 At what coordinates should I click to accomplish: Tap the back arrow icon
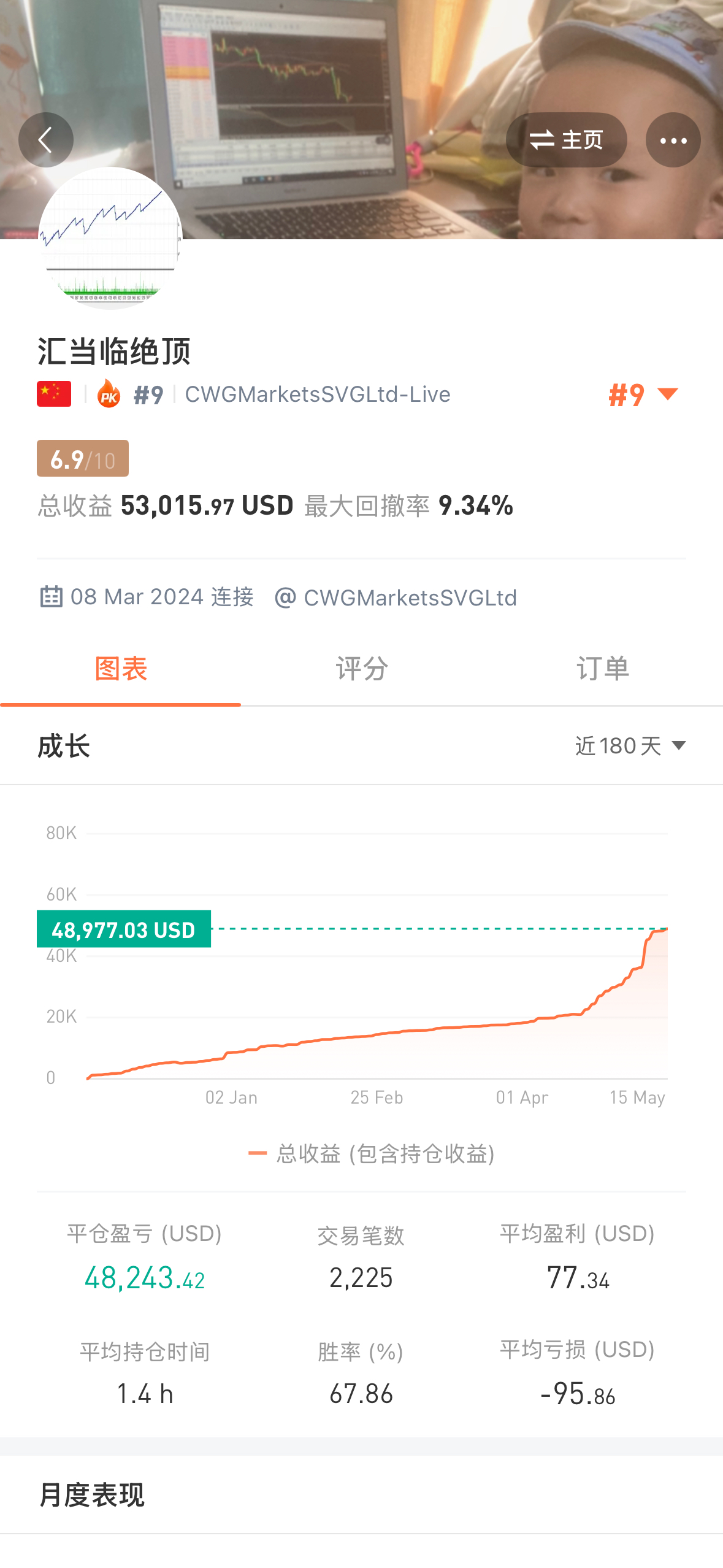(46, 140)
